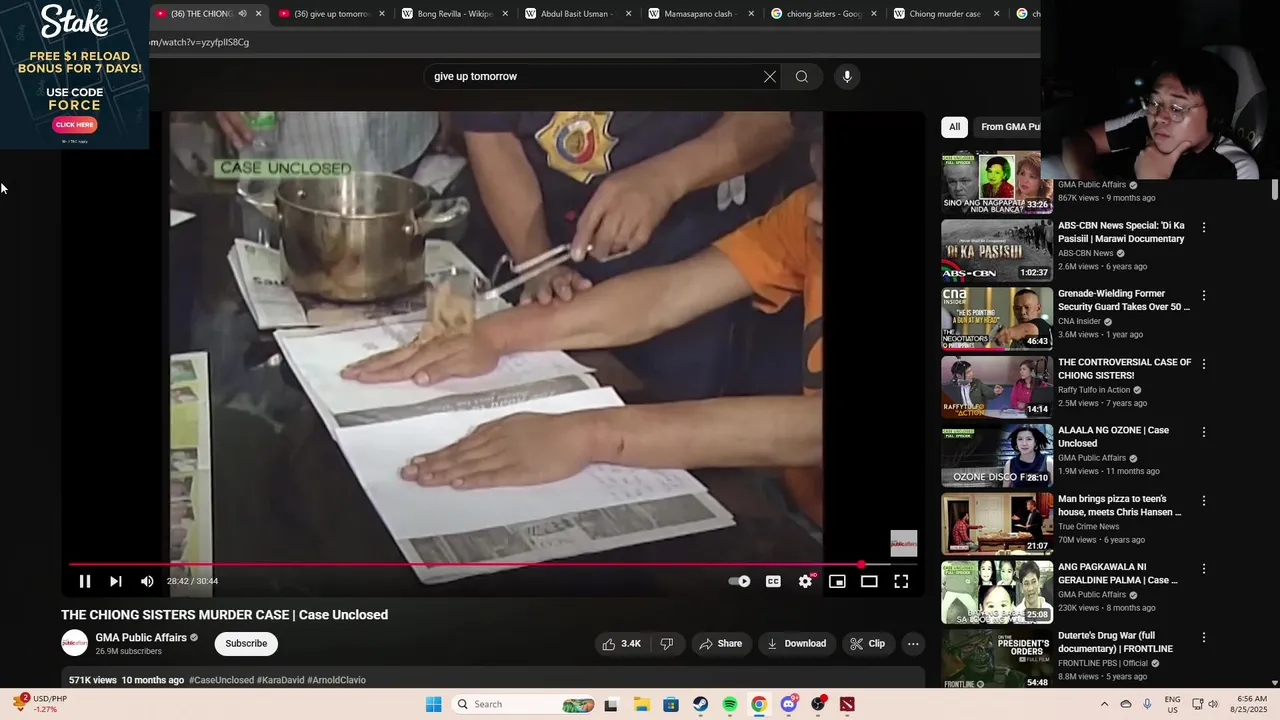Screen dimensions: 1280x720
Task: Select the From GMA Public Affairs chip
Action: (1010, 127)
